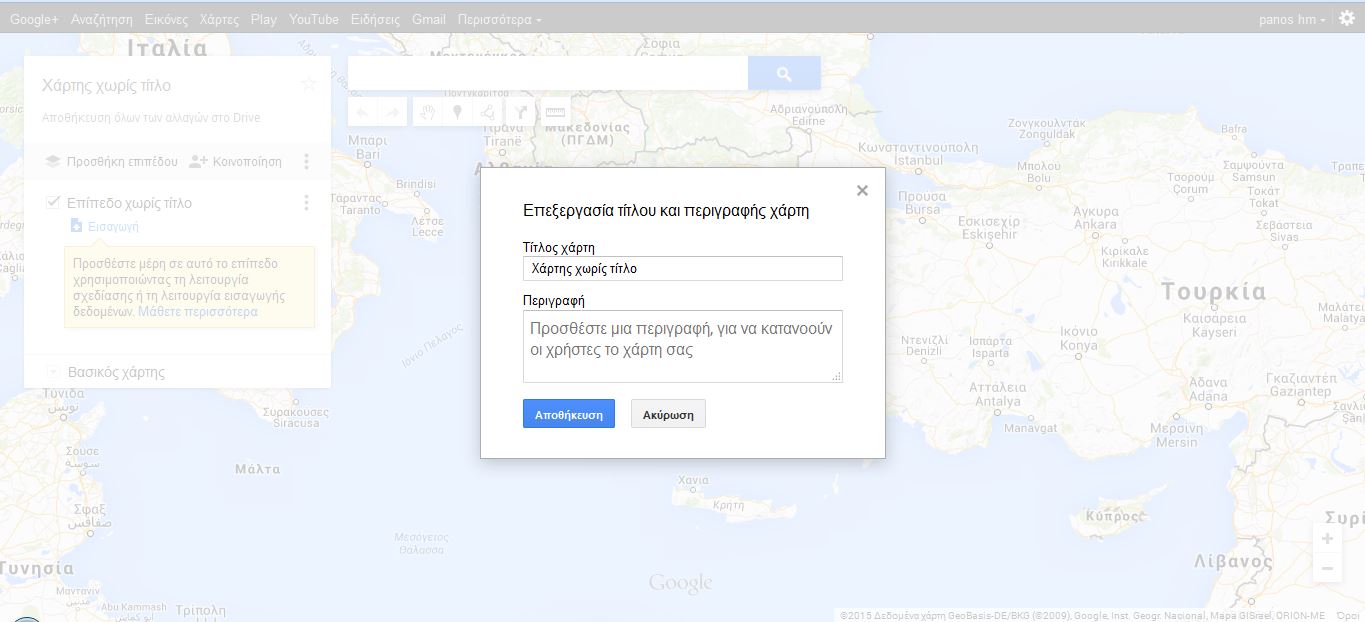The image size is (1365, 622).
Task: Close the edit title dialog with X
Action: point(862,191)
